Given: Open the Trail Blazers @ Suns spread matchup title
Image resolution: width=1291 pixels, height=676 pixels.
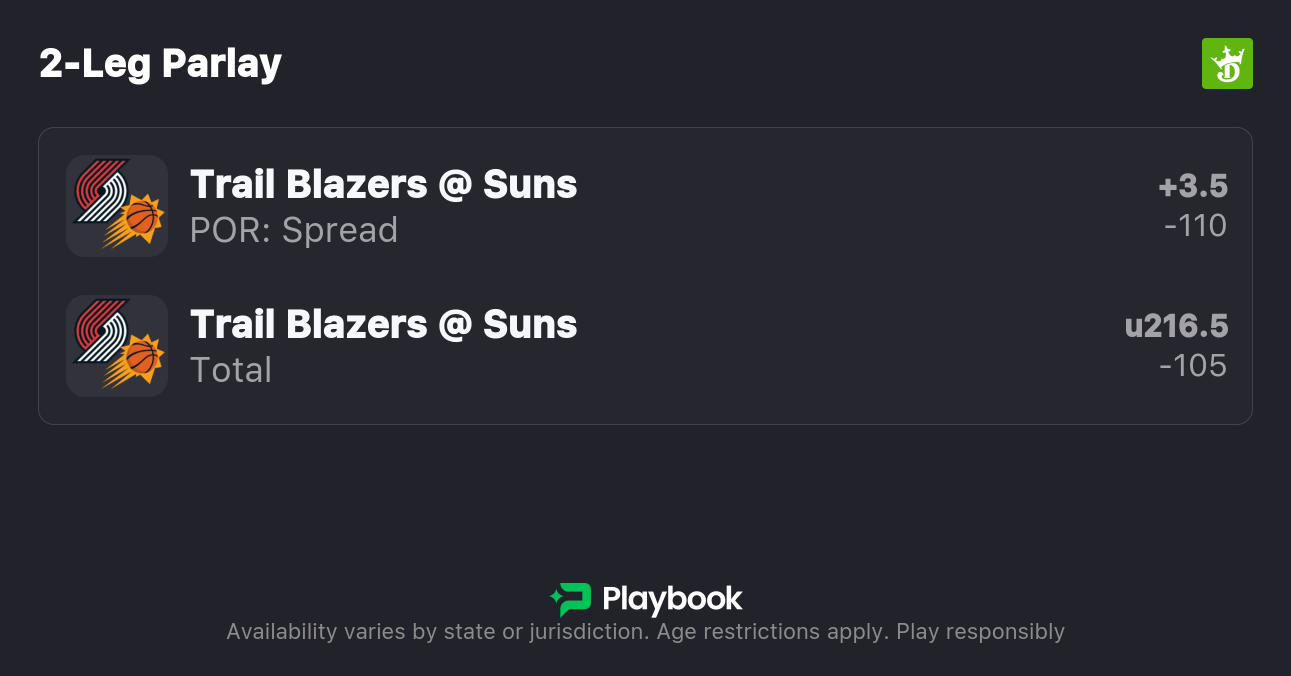Looking at the screenshot, I should point(383,185).
